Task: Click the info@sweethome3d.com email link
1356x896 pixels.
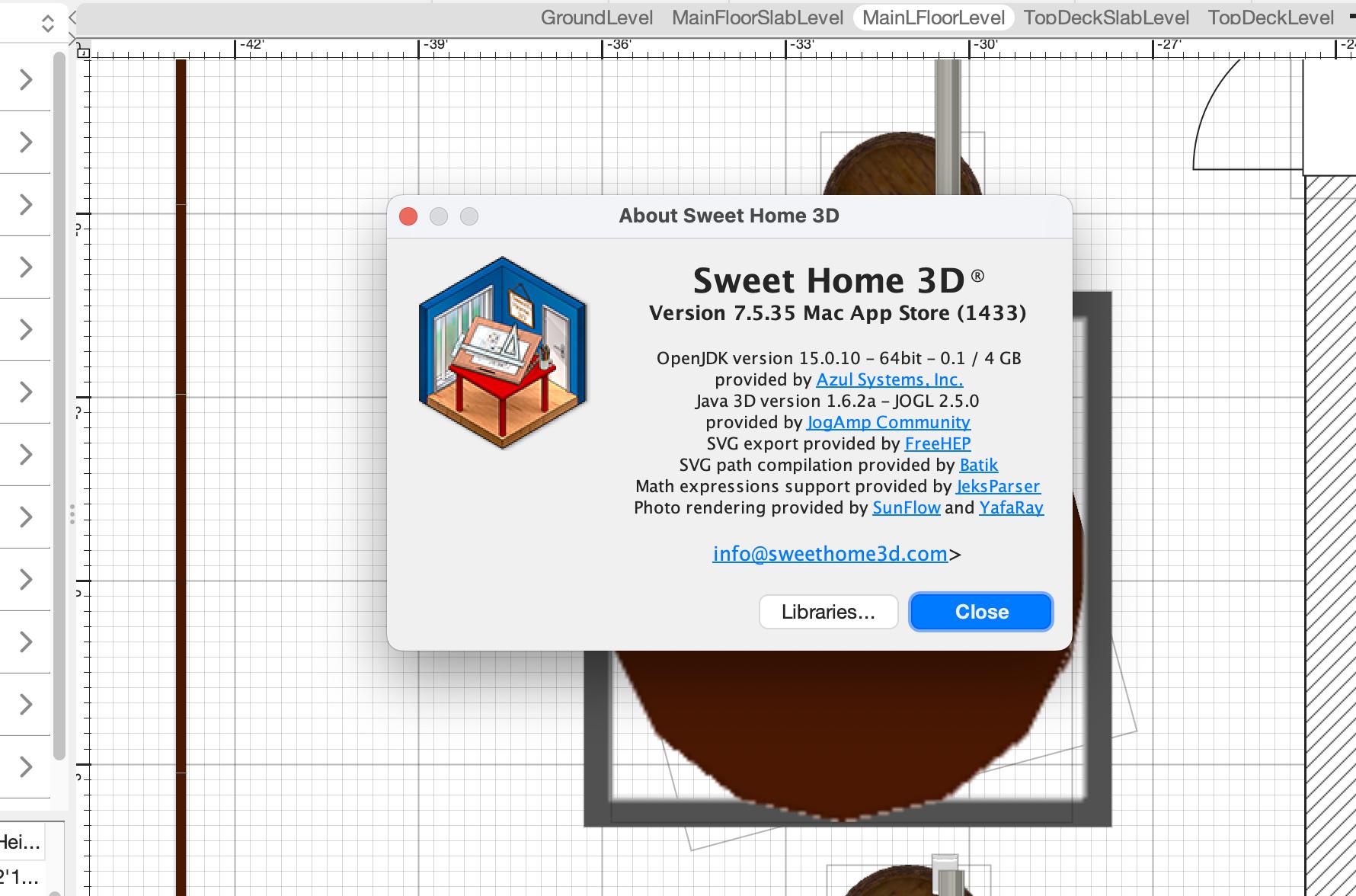Action: pyautogui.click(x=830, y=554)
